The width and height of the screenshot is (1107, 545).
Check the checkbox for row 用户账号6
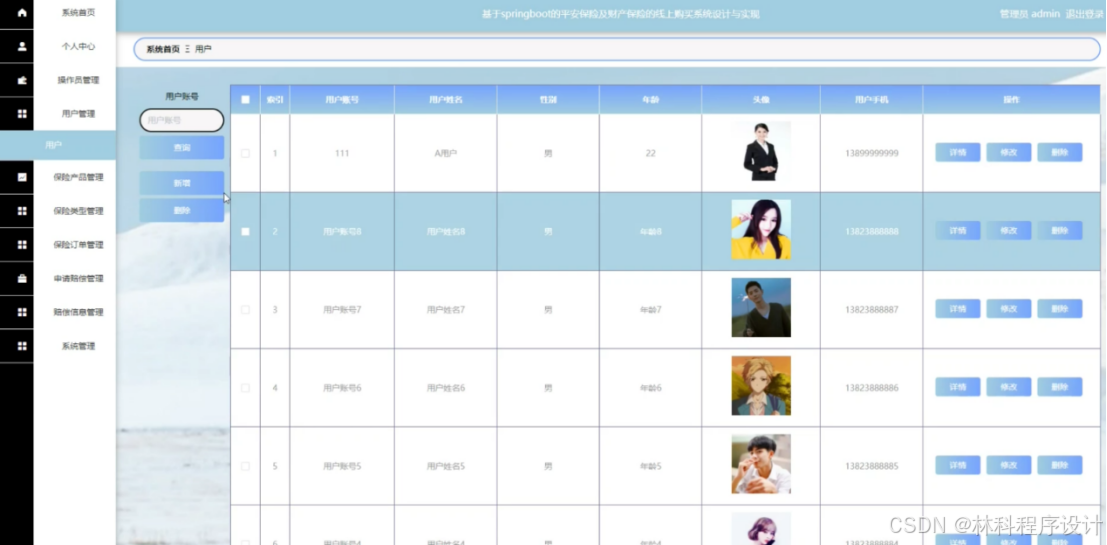[245, 388]
